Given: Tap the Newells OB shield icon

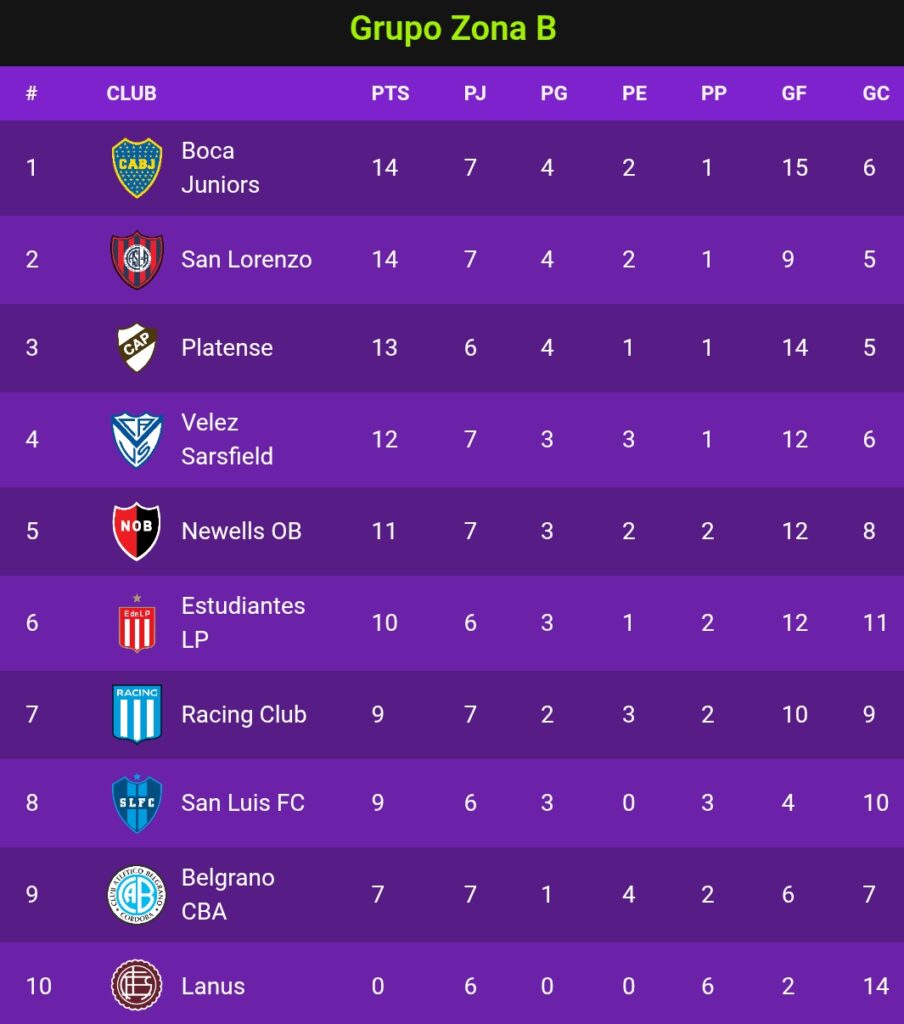Looking at the screenshot, I should coord(137,531).
